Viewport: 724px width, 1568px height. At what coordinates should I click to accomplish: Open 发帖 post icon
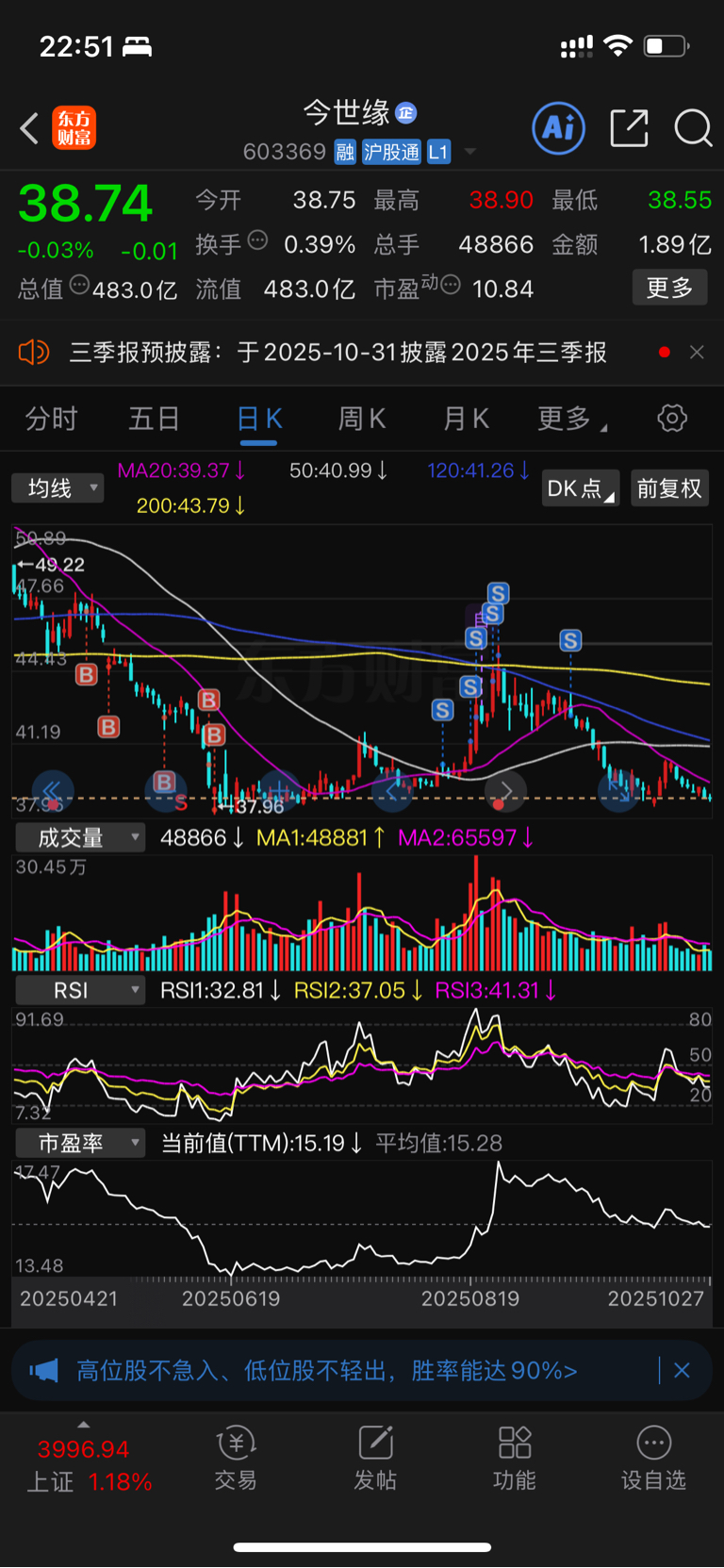(375, 1458)
